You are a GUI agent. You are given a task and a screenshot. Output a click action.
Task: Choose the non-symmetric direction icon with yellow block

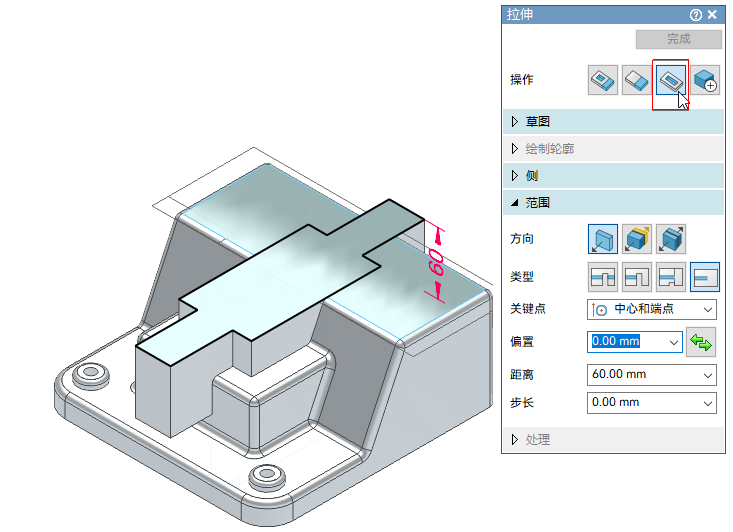pos(637,239)
